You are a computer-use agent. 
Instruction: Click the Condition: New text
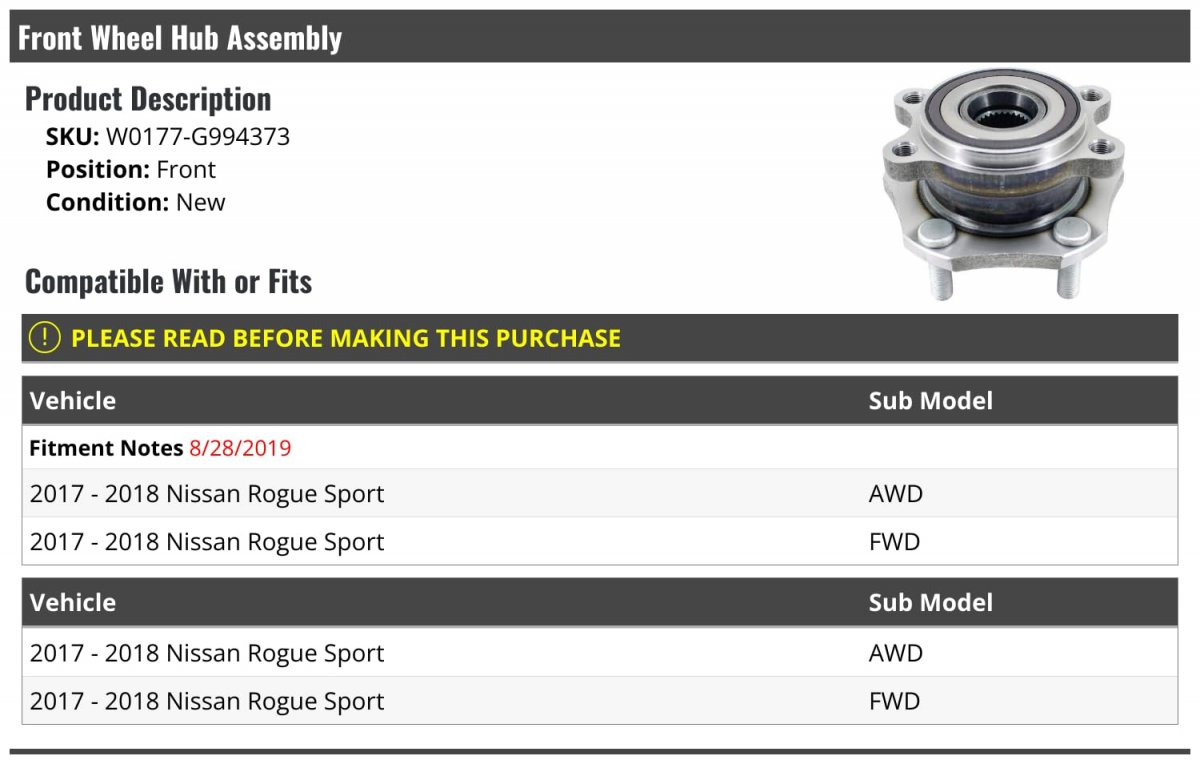[136, 202]
